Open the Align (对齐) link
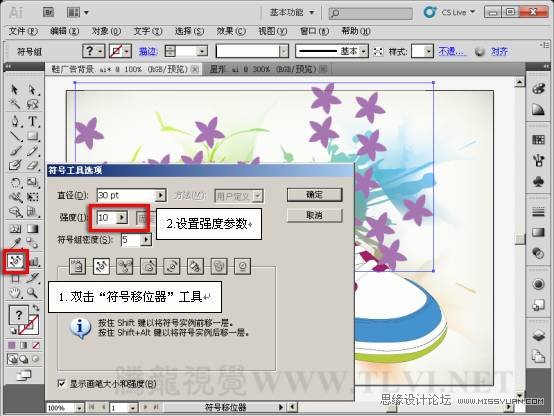The width and height of the screenshot is (554, 416). point(499,52)
